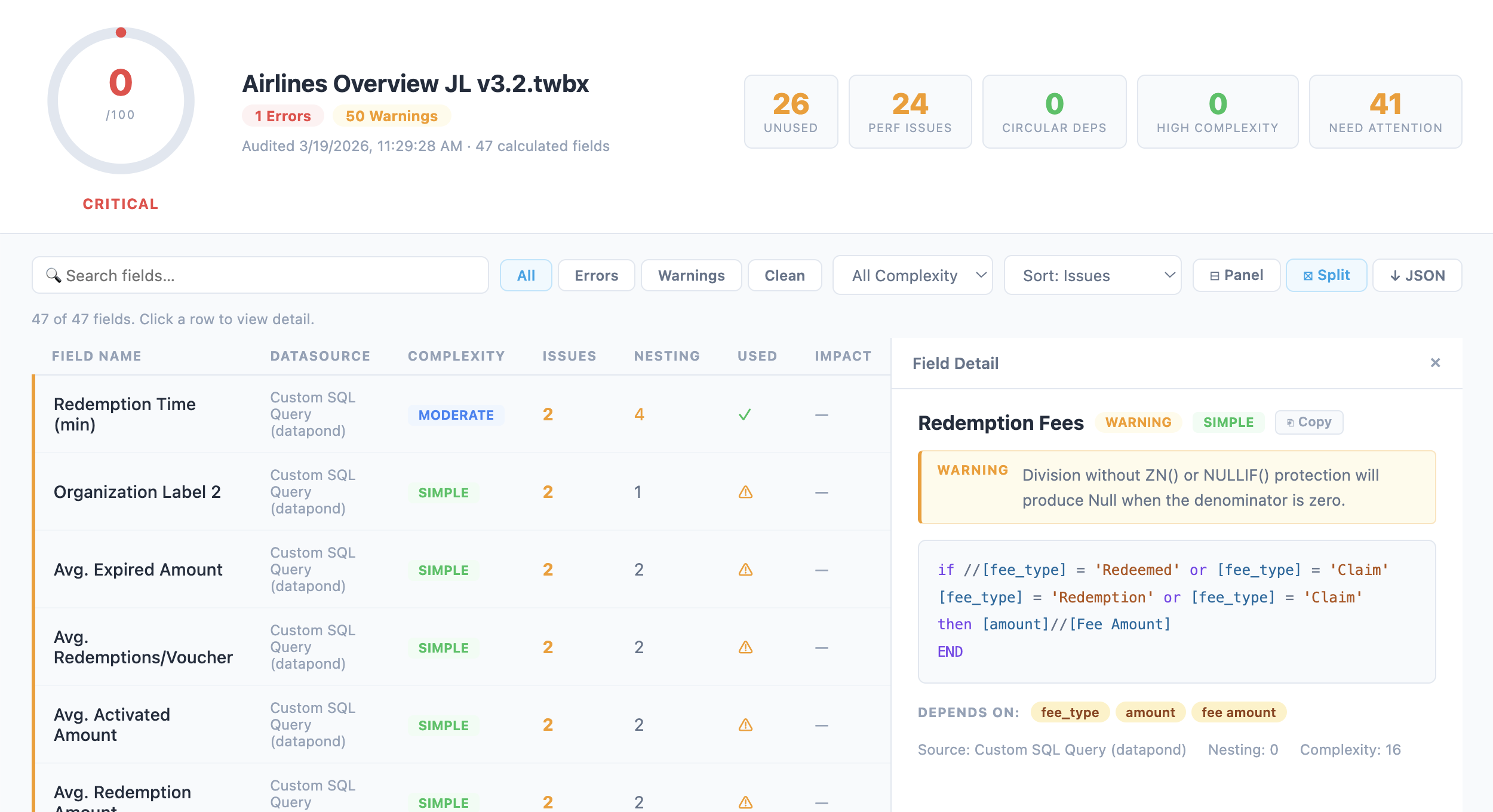This screenshot has height=812, width=1493.
Task: Click the 24 Perf Issues card
Action: coord(910,112)
